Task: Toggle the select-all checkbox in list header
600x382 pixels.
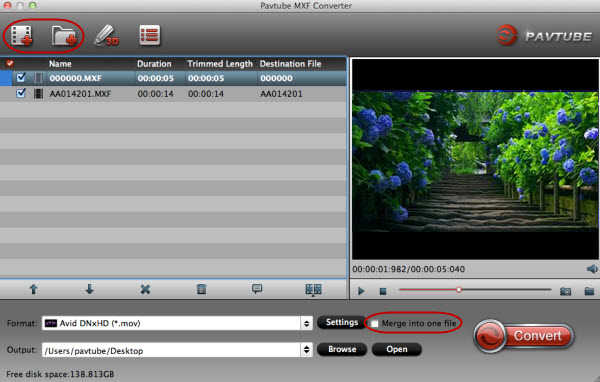Action: tap(10, 64)
